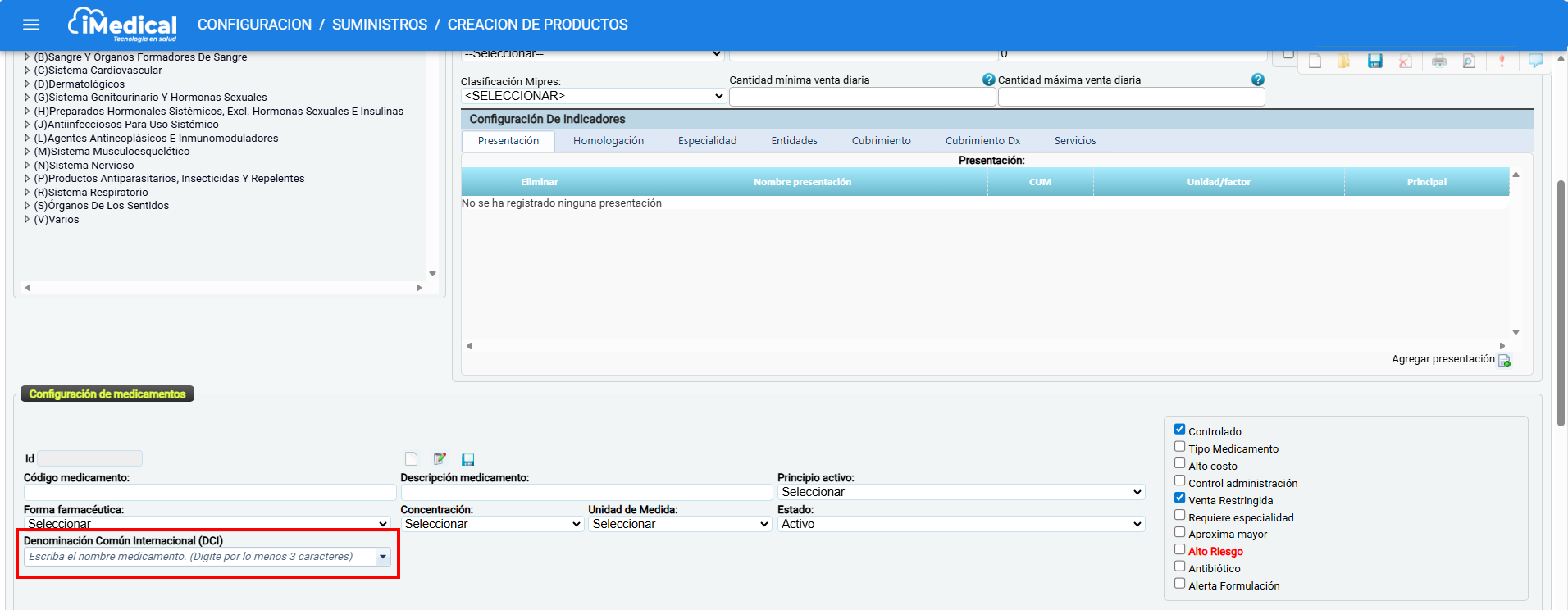1568x610 pixels.
Task: Select the Cubrimiento Dx tab
Action: click(982, 141)
